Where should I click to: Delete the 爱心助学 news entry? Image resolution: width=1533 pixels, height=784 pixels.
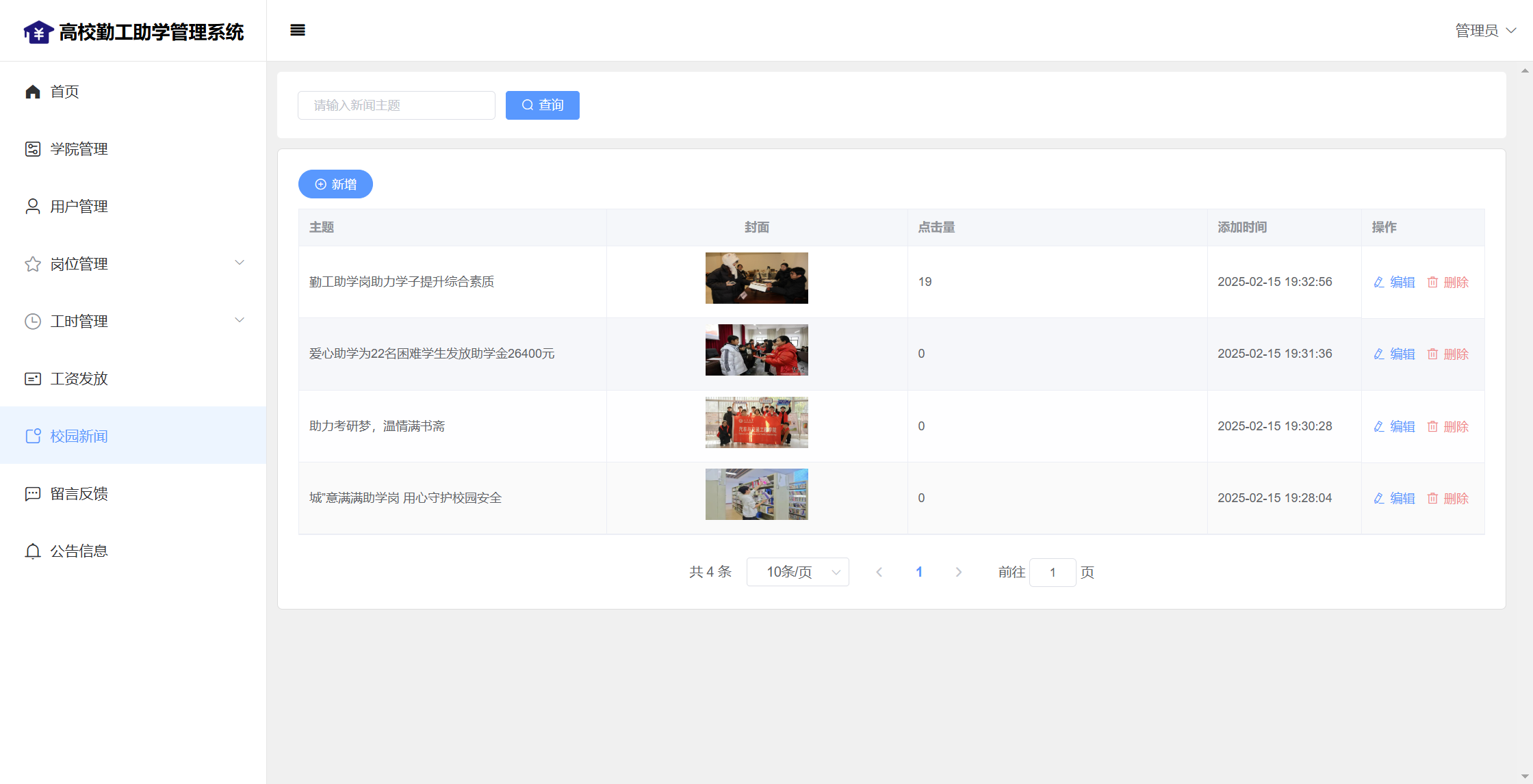(1448, 354)
